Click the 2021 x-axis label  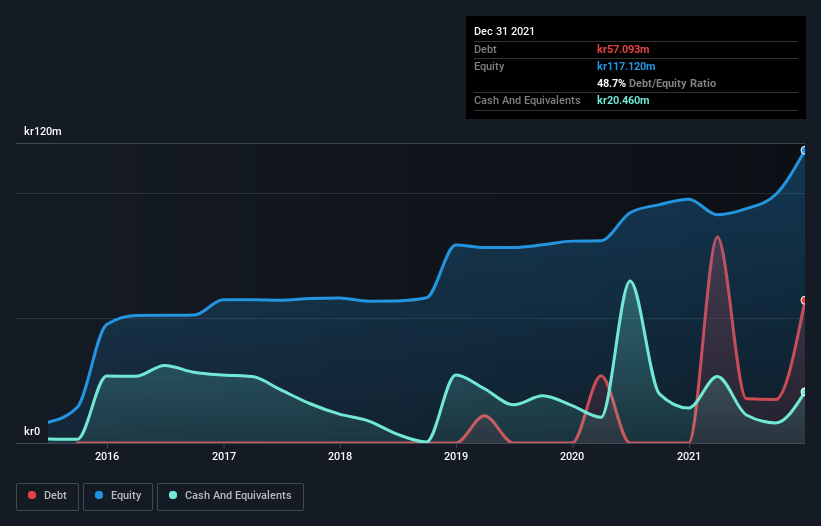[689, 456]
